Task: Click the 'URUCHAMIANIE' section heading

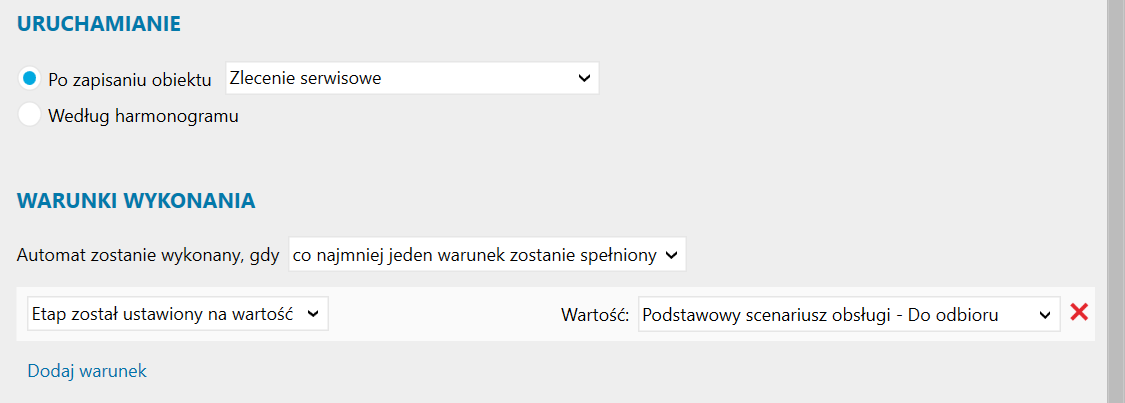Action: pyautogui.click(x=99, y=24)
